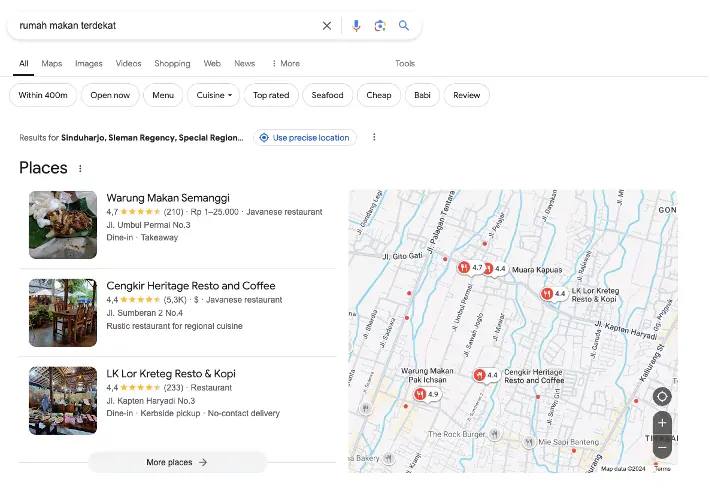Open Warung Makan Semanggi food photo
710x489 pixels.
pyautogui.click(x=63, y=225)
